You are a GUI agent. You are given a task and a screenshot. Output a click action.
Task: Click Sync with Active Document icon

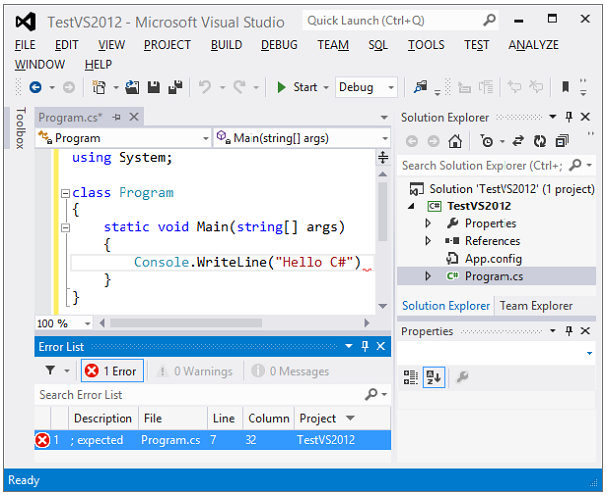tap(518, 141)
